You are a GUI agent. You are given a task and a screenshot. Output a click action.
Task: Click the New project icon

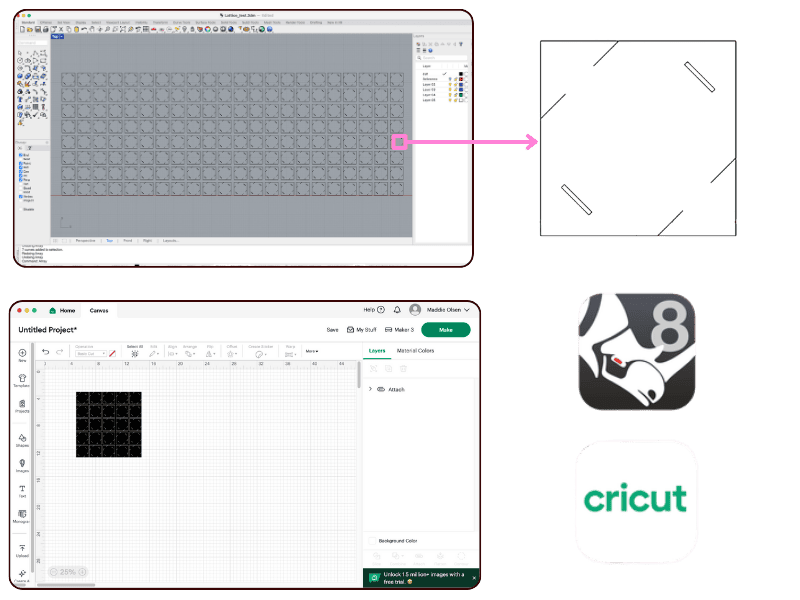click(22, 355)
